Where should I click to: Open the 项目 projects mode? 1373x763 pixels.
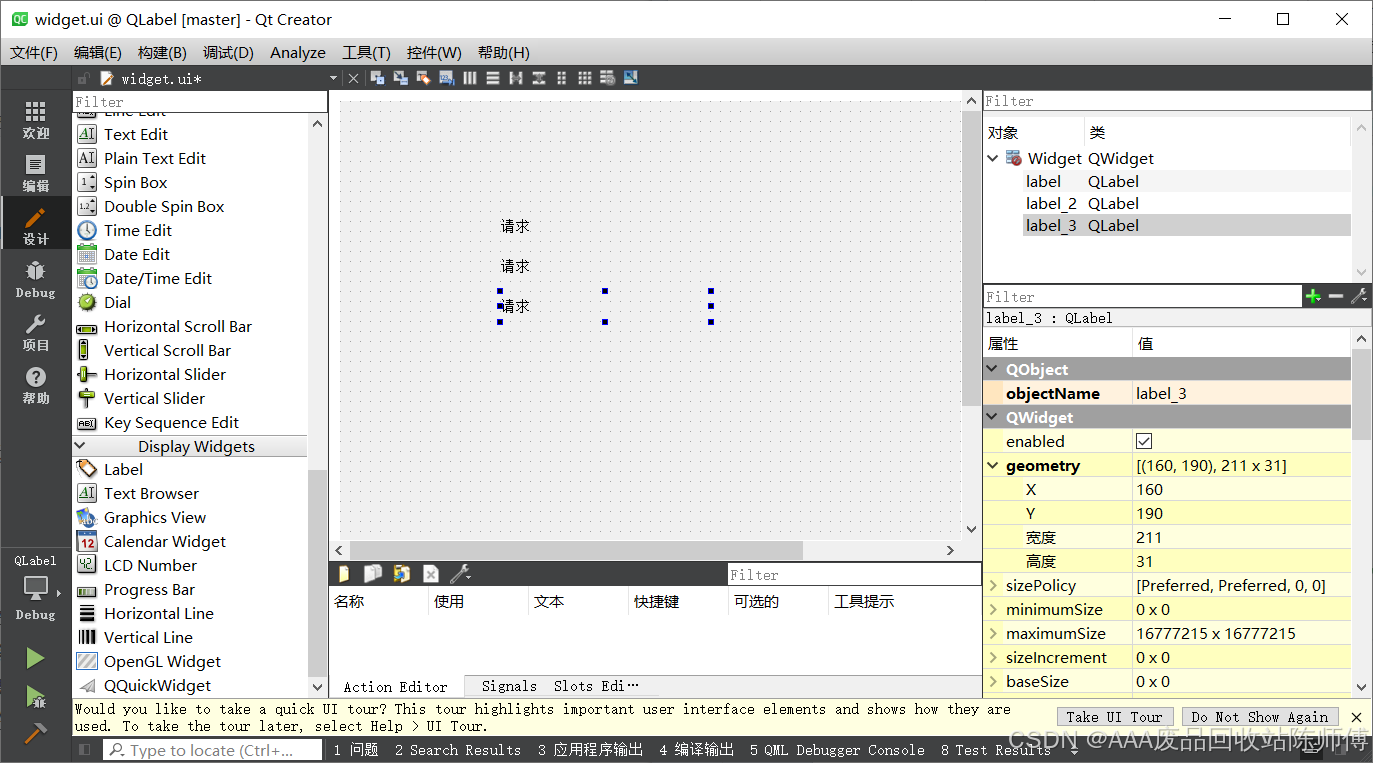(36, 332)
